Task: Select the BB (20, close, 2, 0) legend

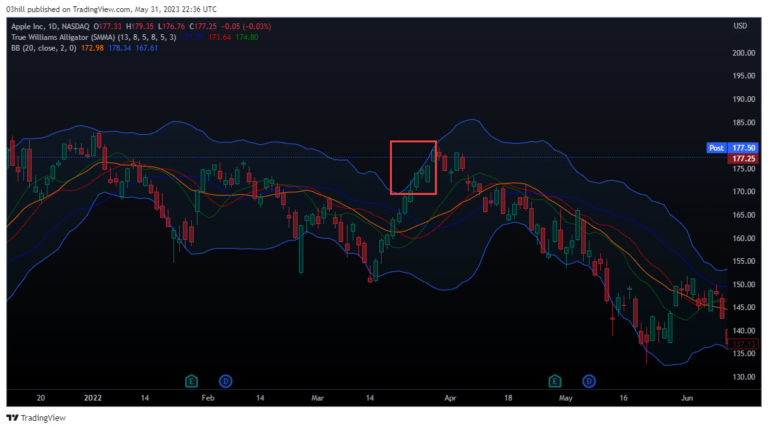Action: click(44, 48)
